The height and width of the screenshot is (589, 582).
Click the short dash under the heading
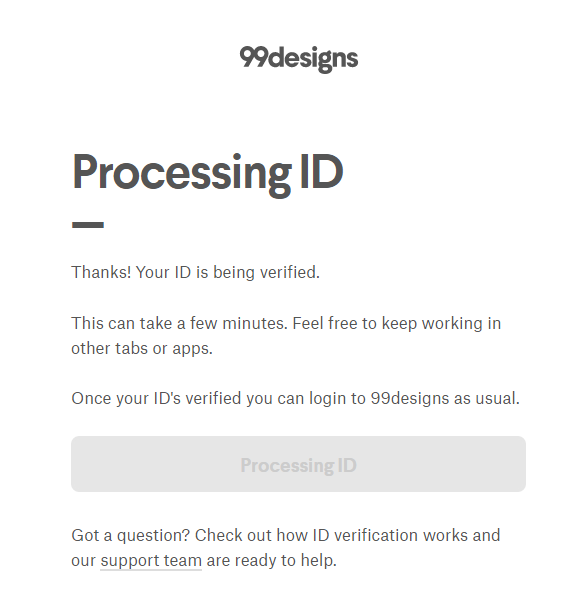click(x=88, y=225)
